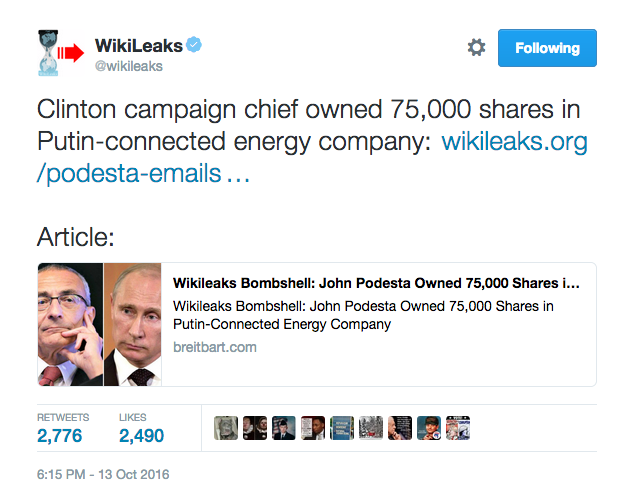Toggle the Following button
The width and height of the screenshot is (635, 489).
547,48
